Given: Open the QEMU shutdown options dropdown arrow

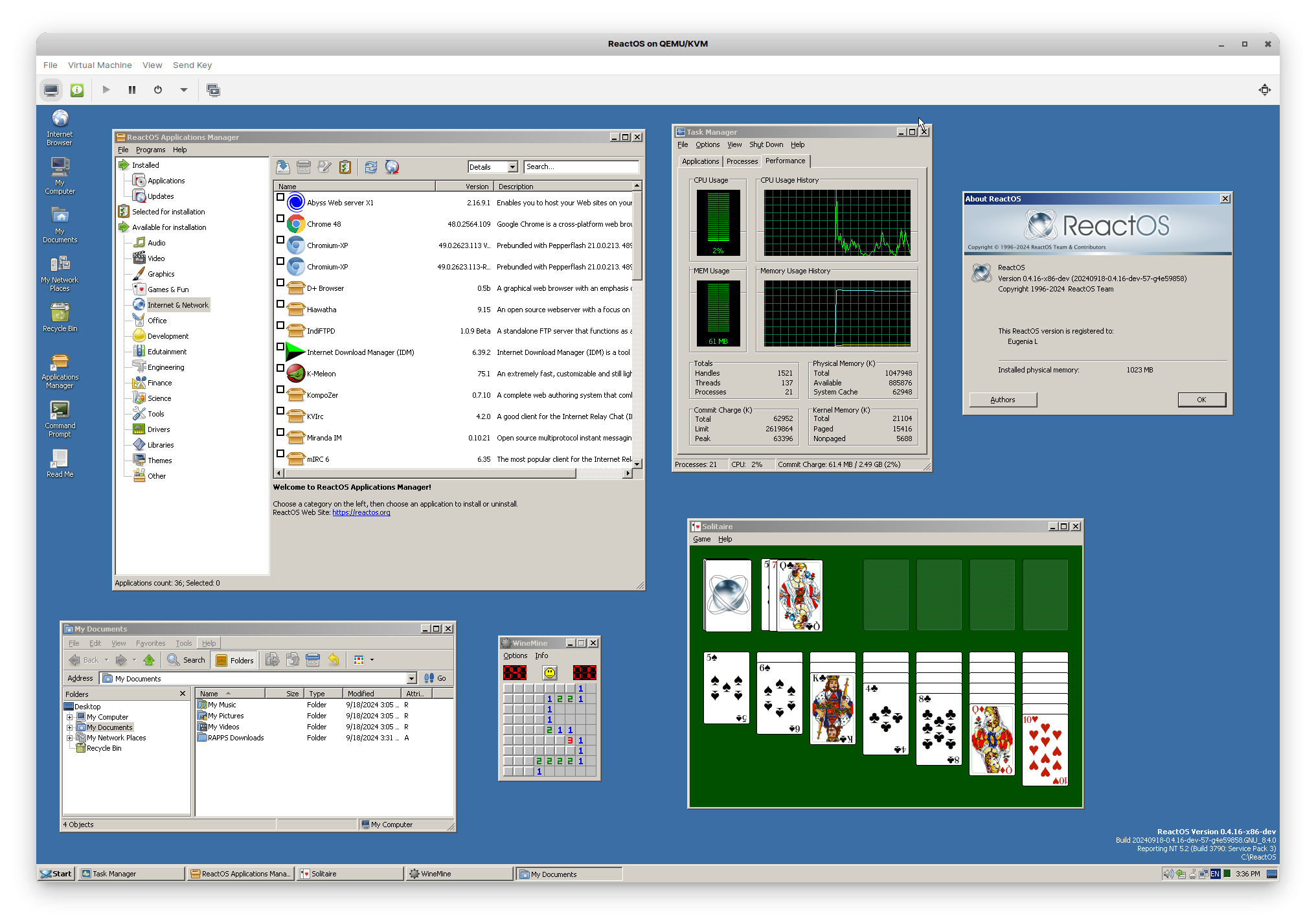Looking at the screenshot, I should 184,90.
